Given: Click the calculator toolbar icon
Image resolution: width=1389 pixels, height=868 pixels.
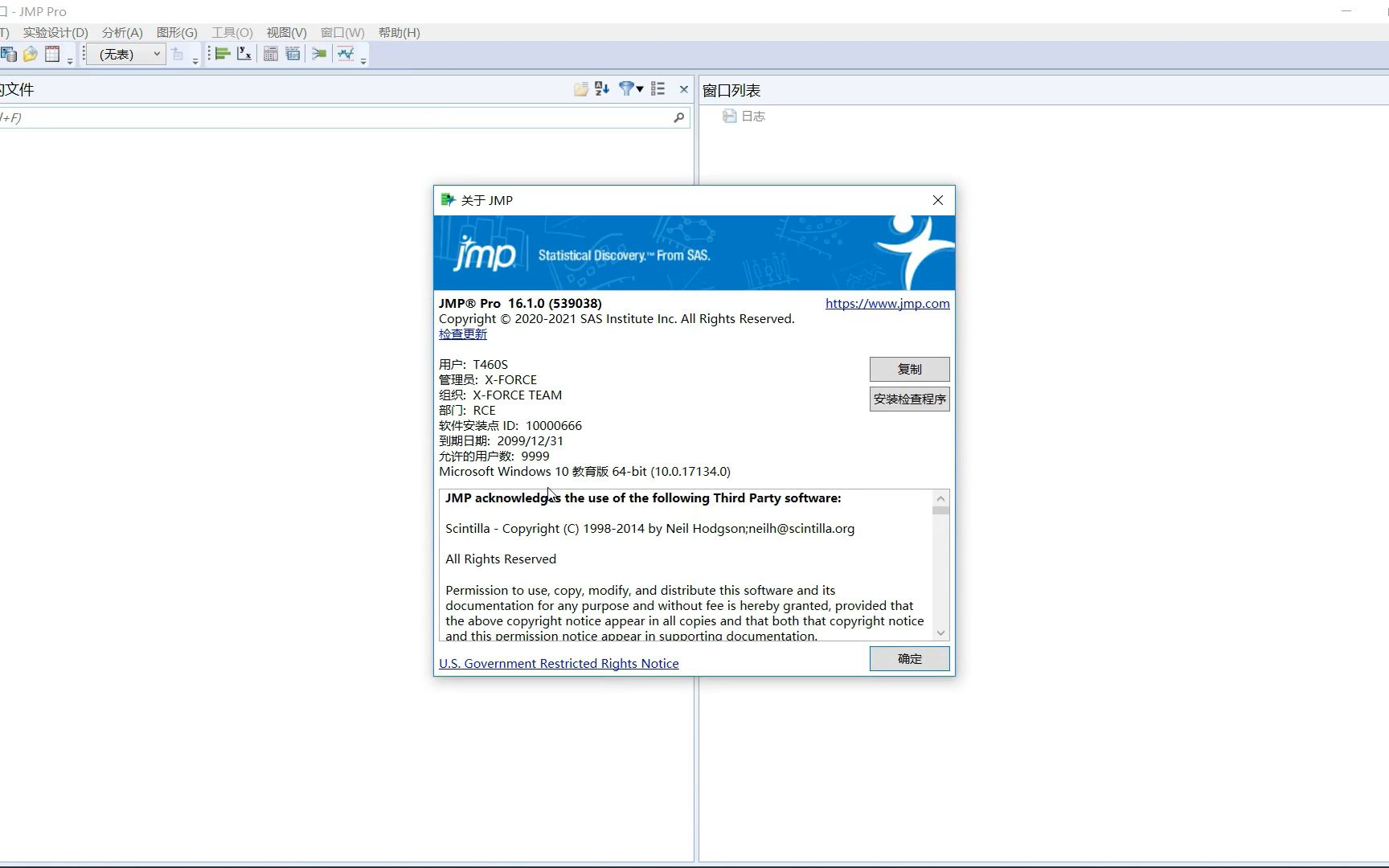Looking at the screenshot, I should click(x=271, y=54).
